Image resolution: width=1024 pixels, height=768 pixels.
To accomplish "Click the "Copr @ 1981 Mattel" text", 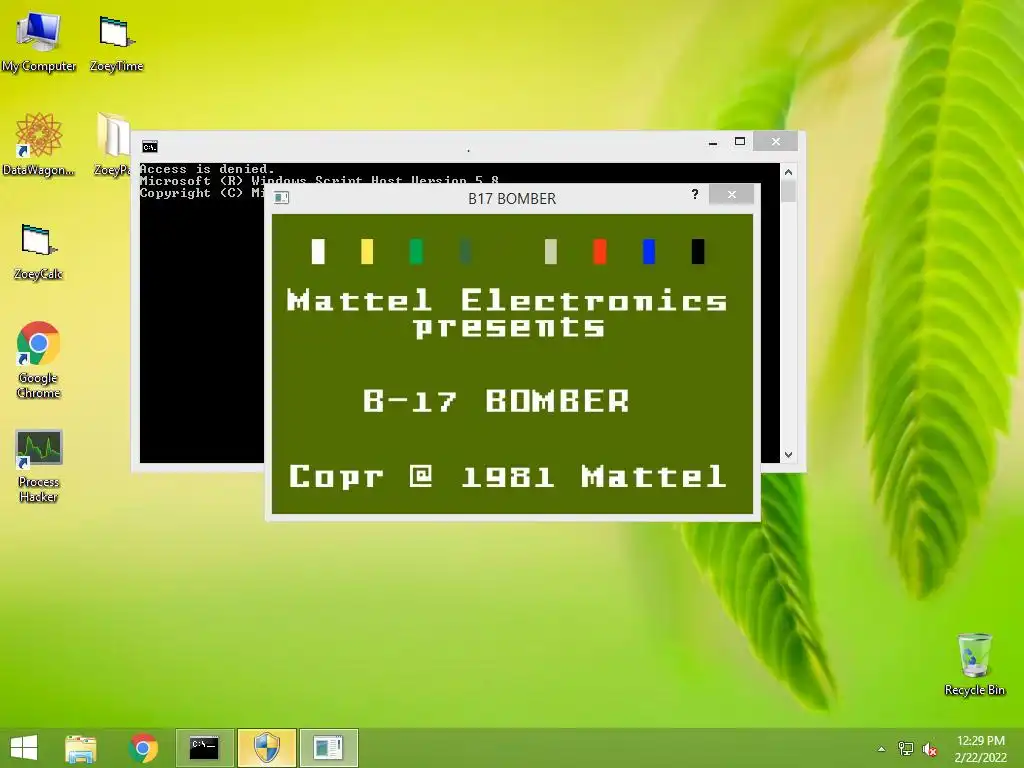I will 507,476.
